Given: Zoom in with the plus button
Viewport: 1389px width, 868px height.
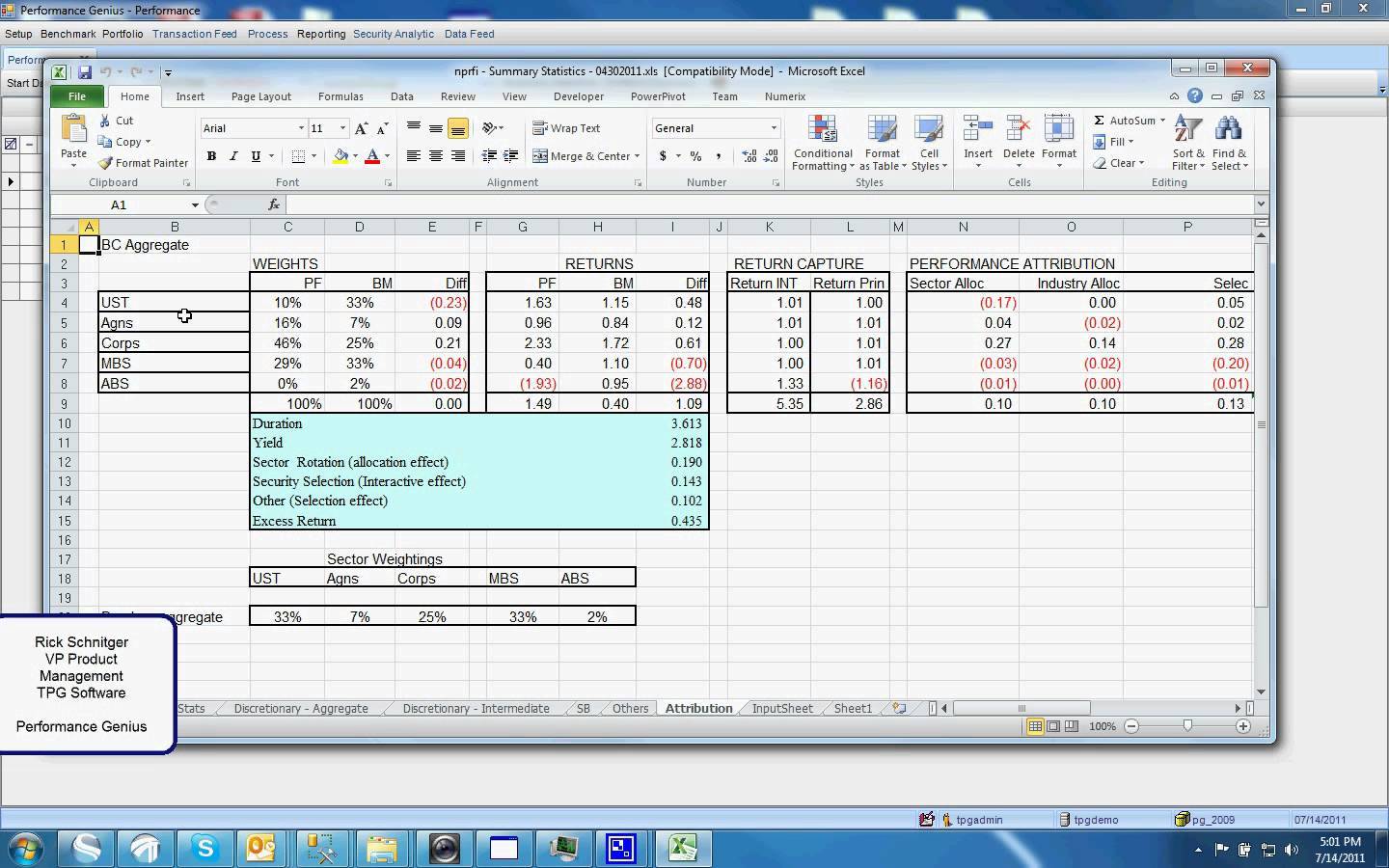Looking at the screenshot, I should [1243, 726].
